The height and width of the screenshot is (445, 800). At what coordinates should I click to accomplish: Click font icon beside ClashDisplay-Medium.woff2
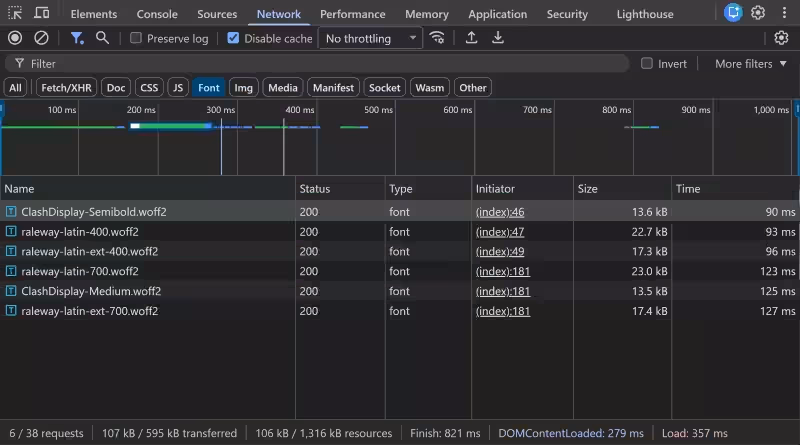point(11,291)
